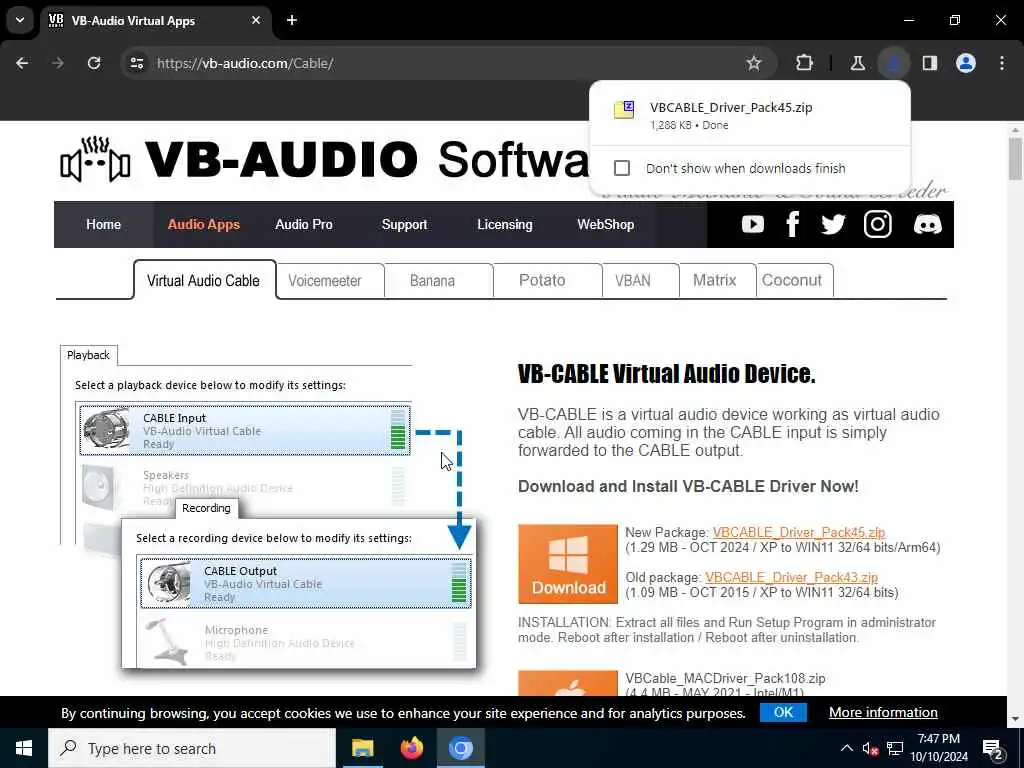Image resolution: width=1024 pixels, height=768 pixels.
Task: Open the Licensing menu
Action: point(505,225)
